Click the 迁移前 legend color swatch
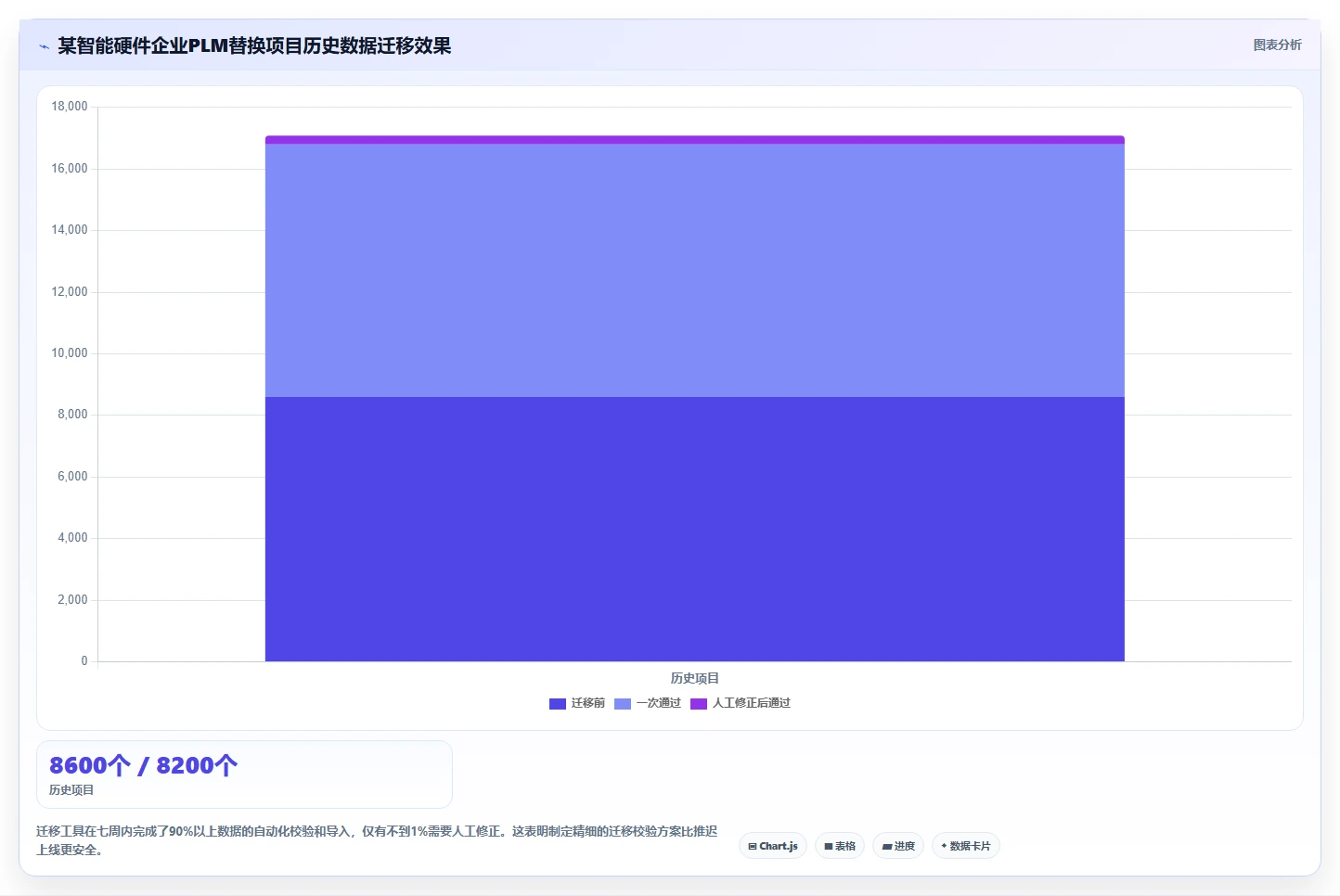 [x=557, y=703]
